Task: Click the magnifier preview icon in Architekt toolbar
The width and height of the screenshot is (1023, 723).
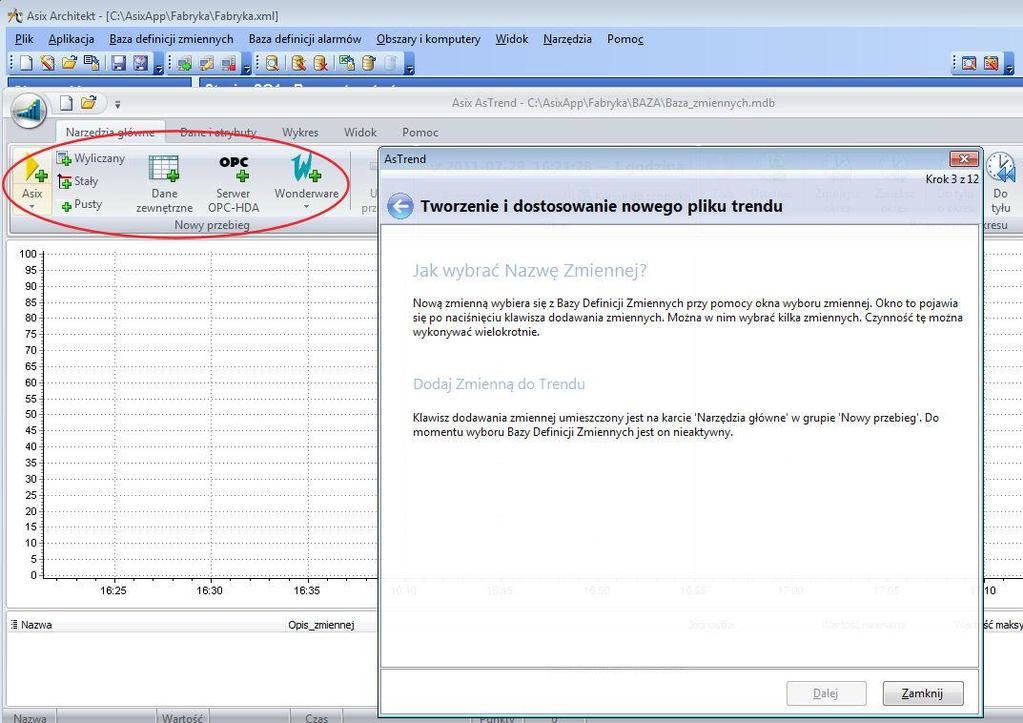Action: click(272, 63)
